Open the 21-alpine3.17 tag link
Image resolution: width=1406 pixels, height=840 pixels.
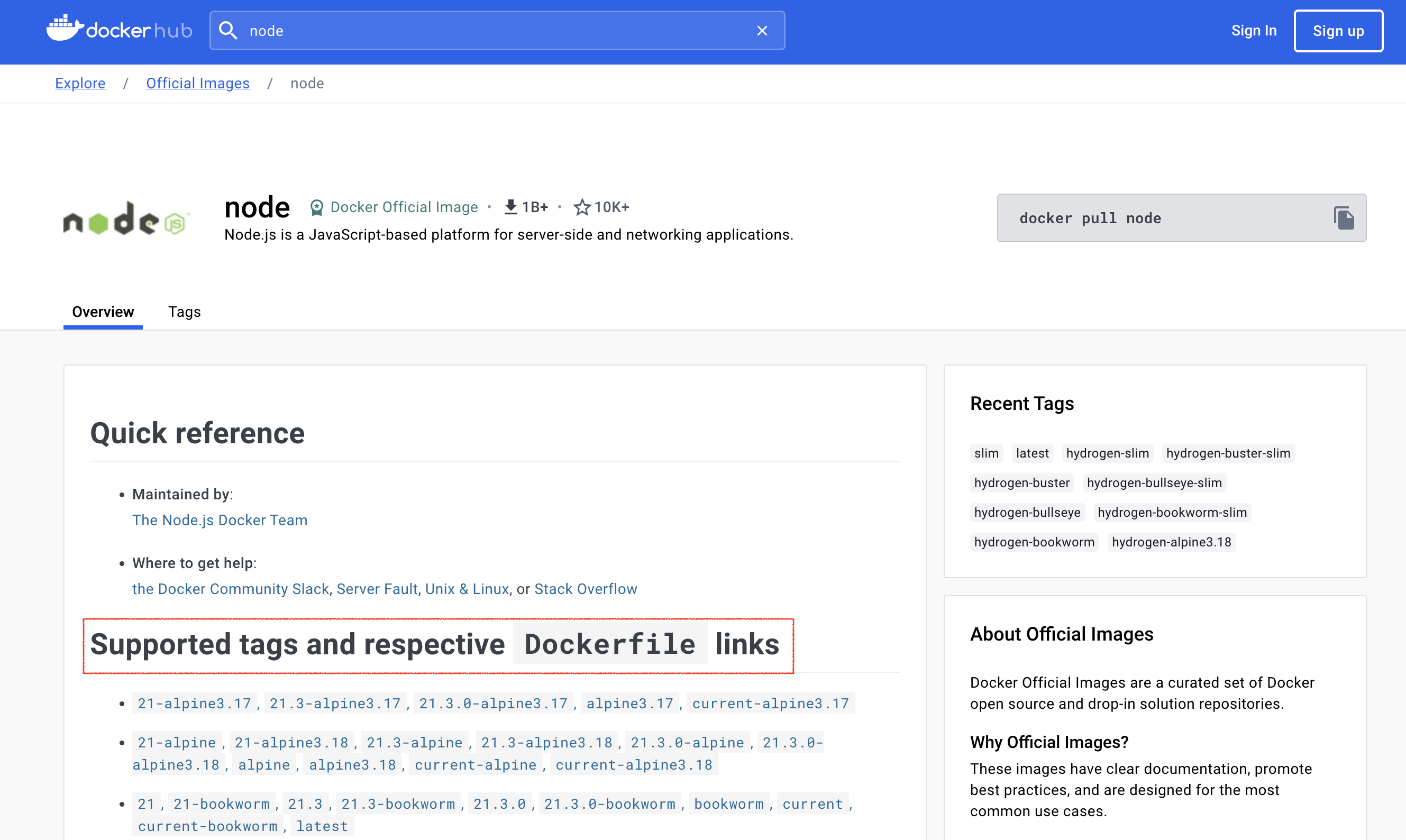click(194, 703)
